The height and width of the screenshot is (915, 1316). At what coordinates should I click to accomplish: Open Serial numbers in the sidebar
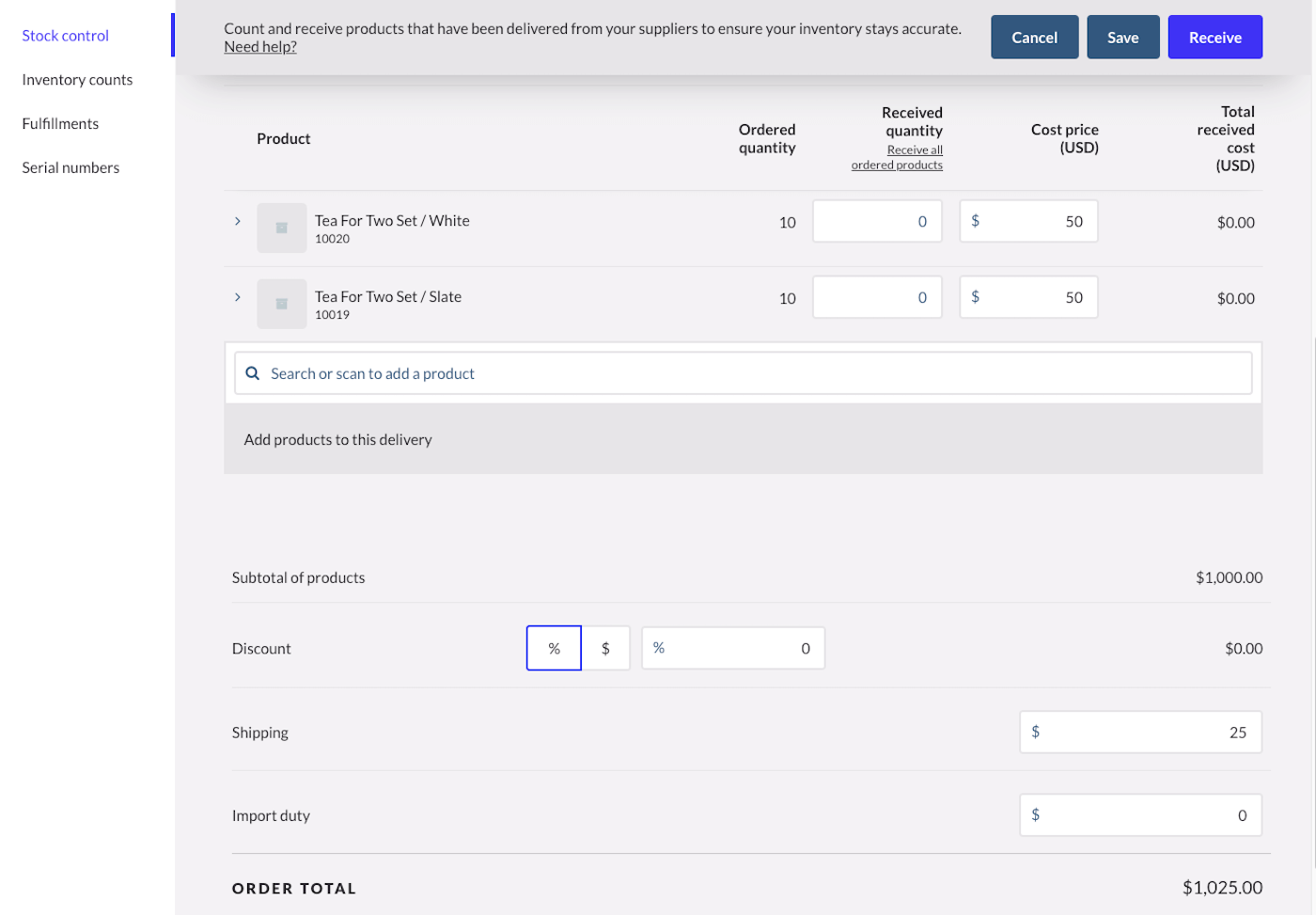(70, 168)
